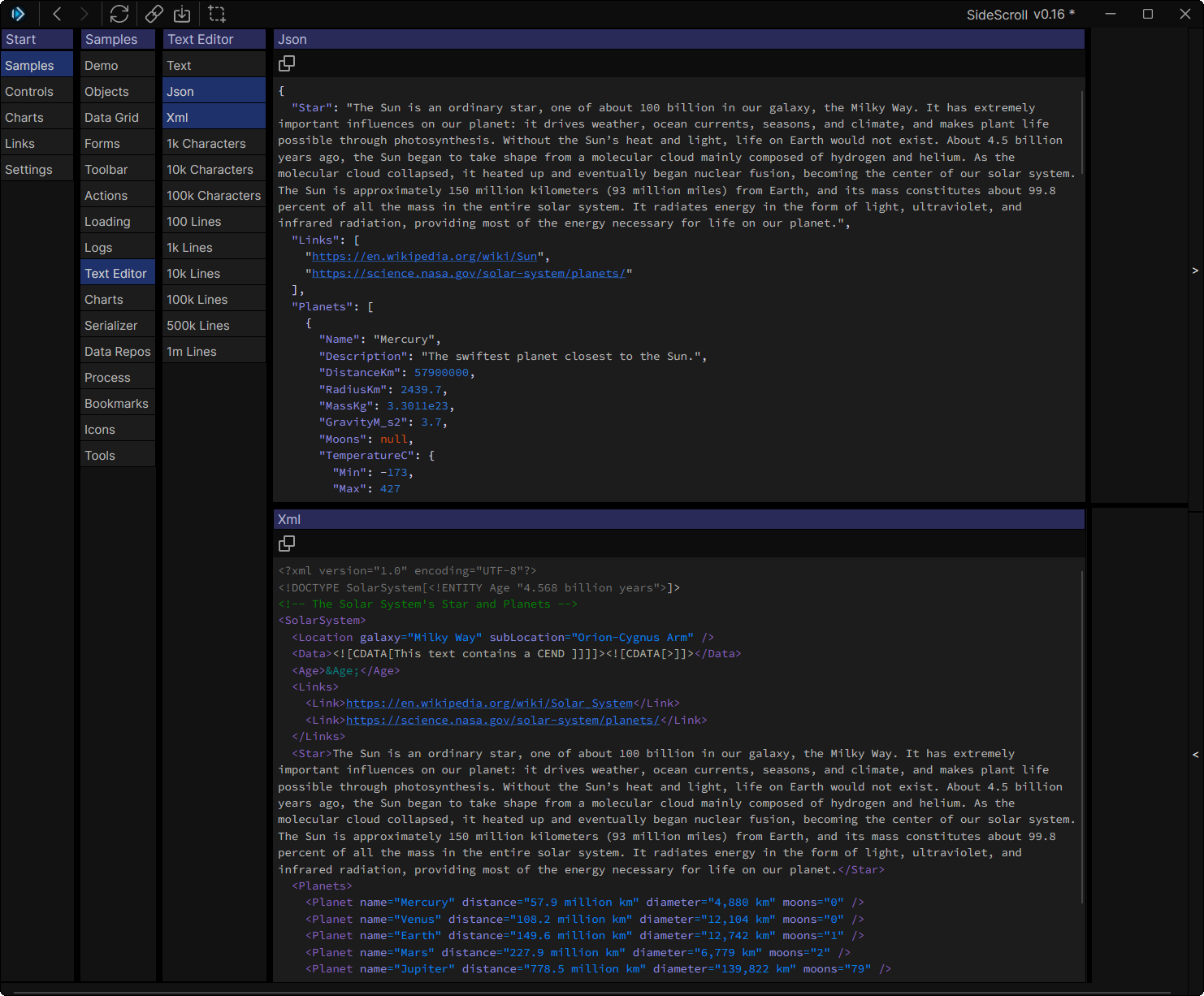Image resolution: width=1204 pixels, height=996 pixels.
Task: Copy the Xml panel content
Action: point(287,543)
